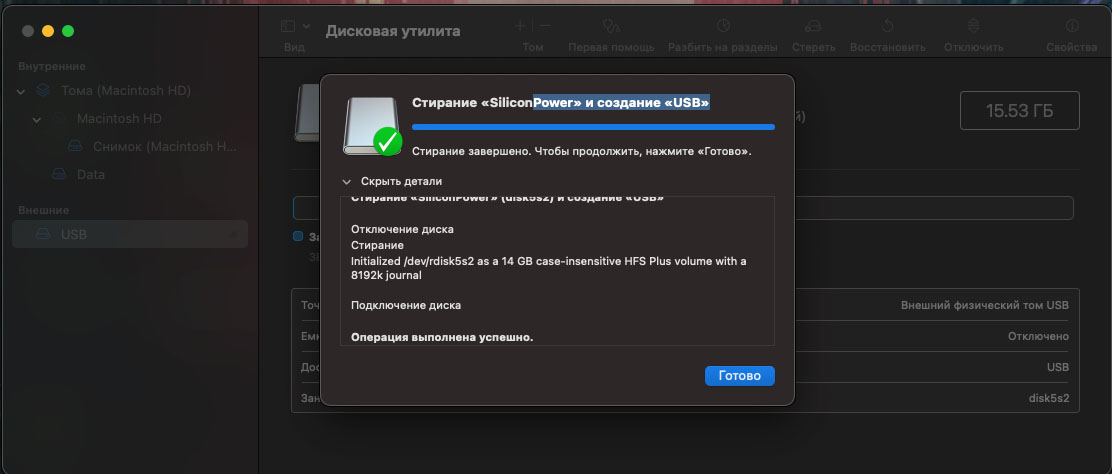Viewport: 1112px width, 474px height.
Task: Open the View sidebar dropdown
Action: tap(295, 26)
